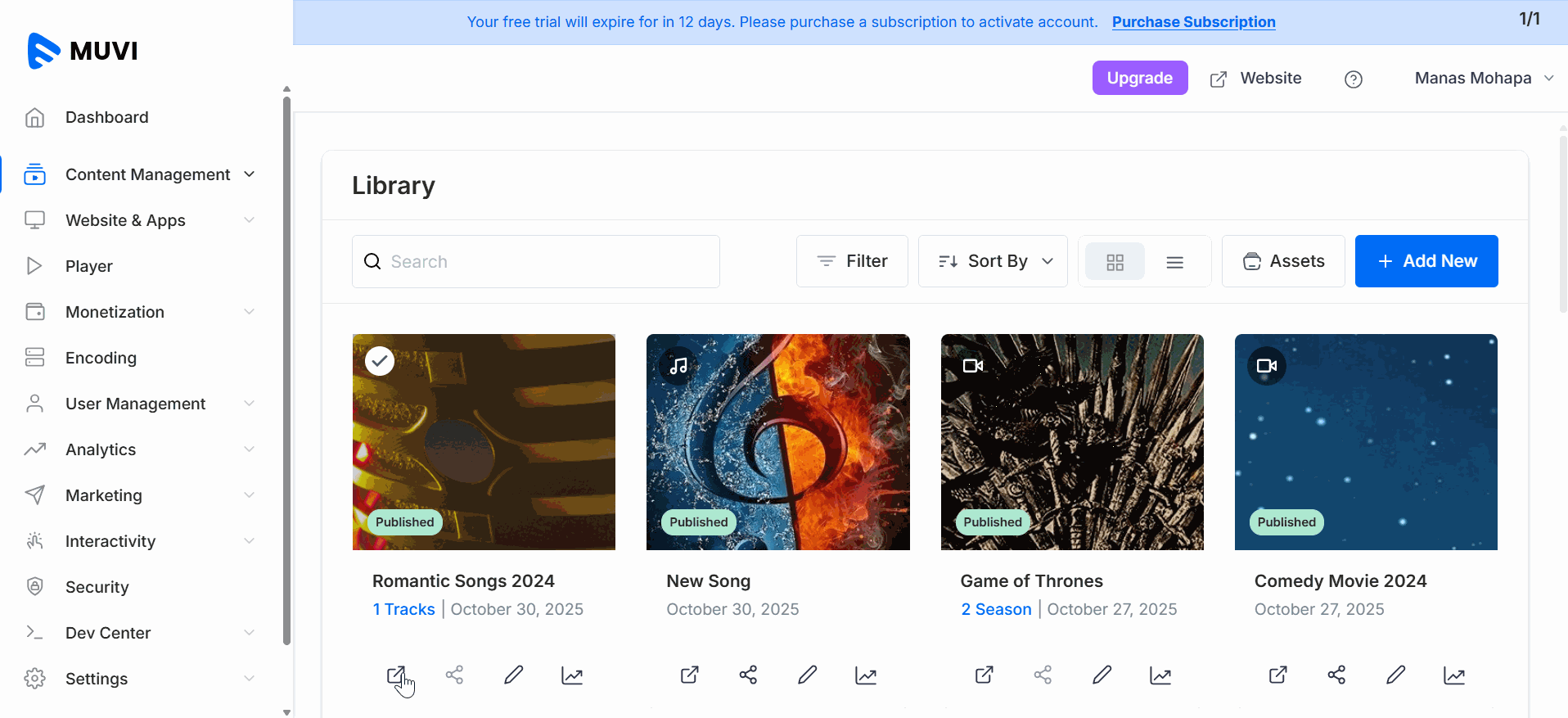The width and height of the screenshot is (1568, 718).
Task: Click the help question mark icon
Action: [x=1354, y=79]
